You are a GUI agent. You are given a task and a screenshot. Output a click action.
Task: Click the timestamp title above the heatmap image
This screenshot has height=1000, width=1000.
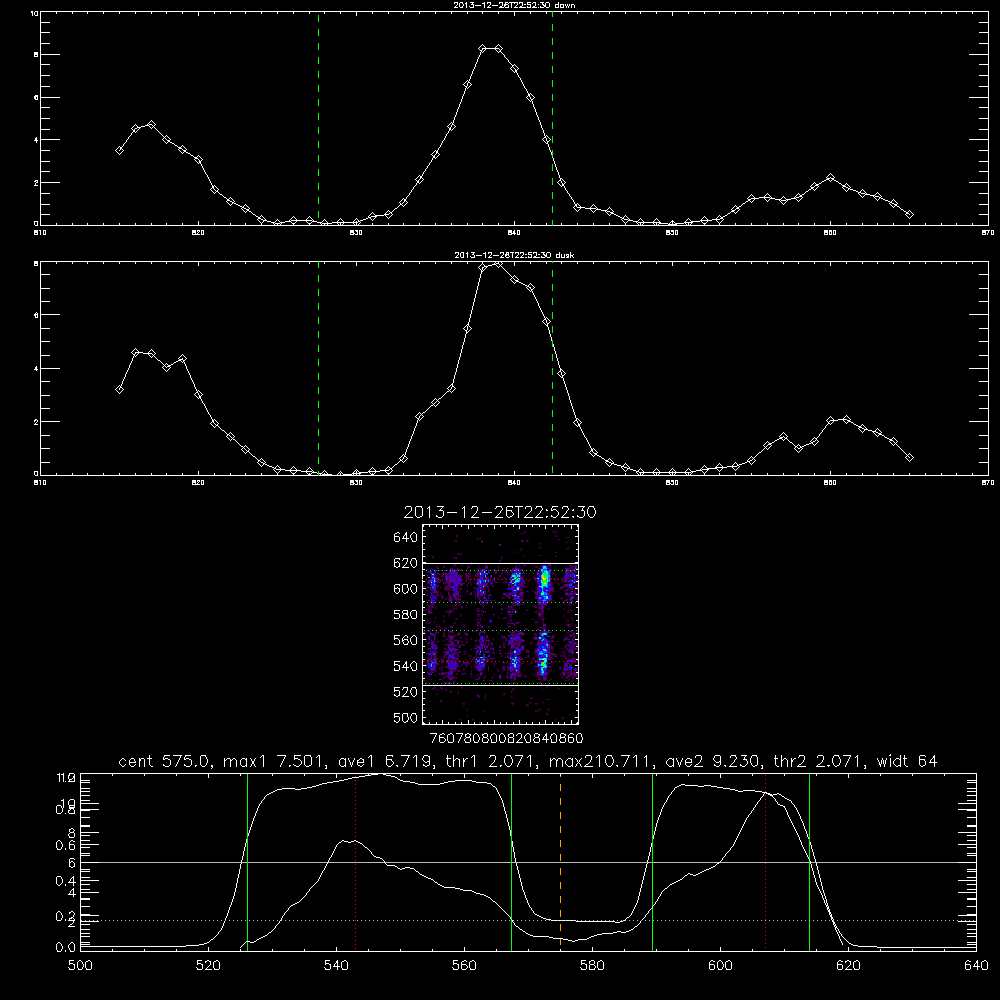pyautogui.click(x=500, y=512)
